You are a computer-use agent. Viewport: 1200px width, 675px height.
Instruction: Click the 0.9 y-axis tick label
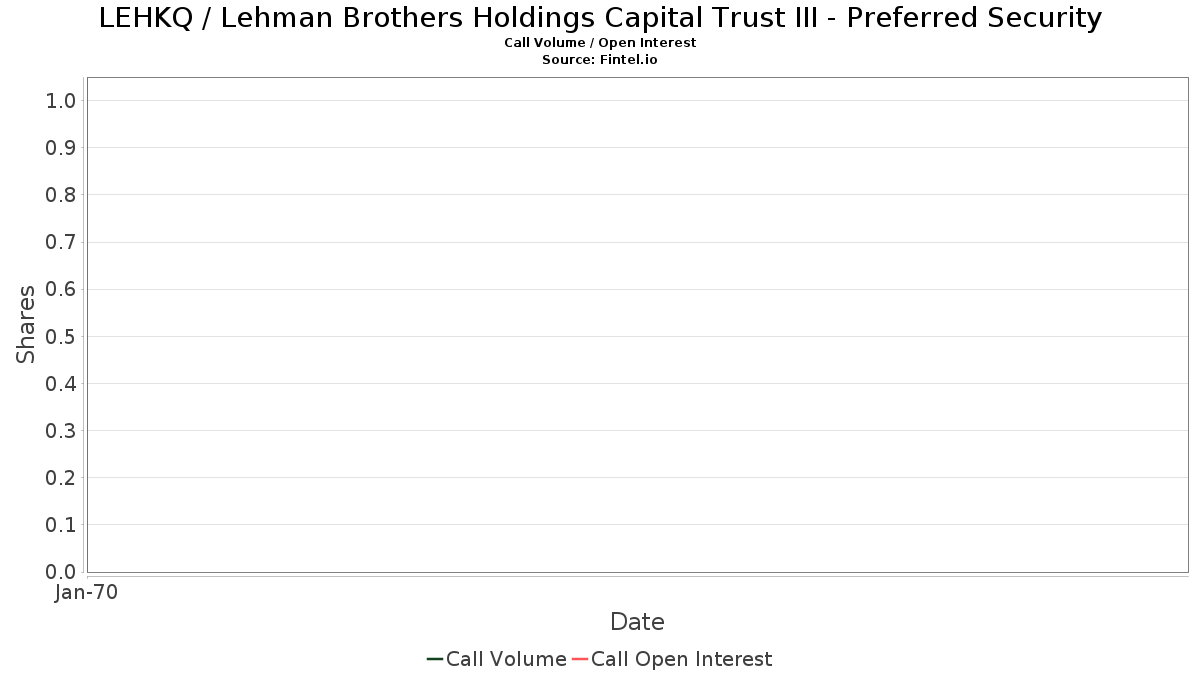[61, 148]
